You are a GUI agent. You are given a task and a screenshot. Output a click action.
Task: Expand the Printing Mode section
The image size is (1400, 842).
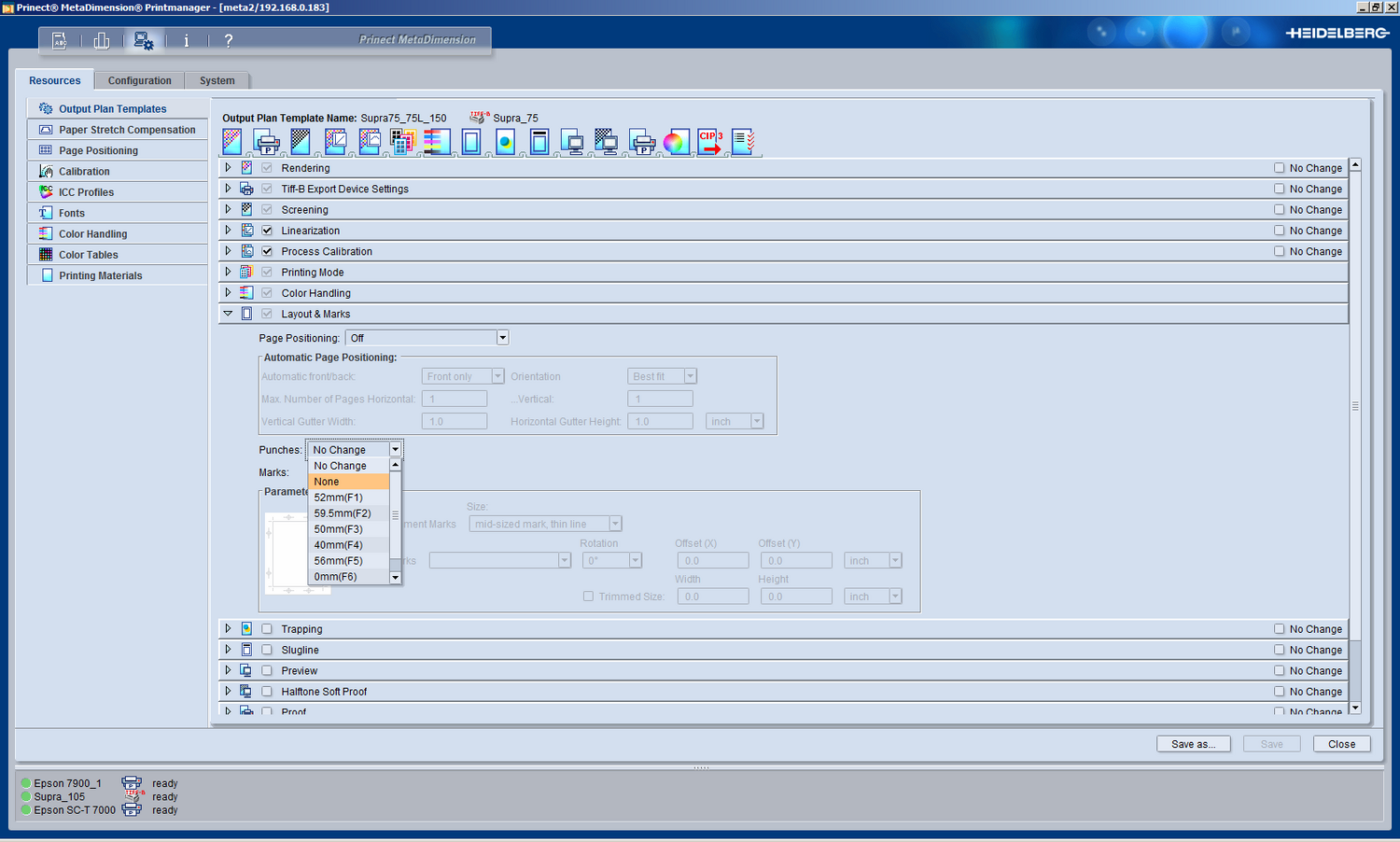pyautogui.click(x=228, y=272)
